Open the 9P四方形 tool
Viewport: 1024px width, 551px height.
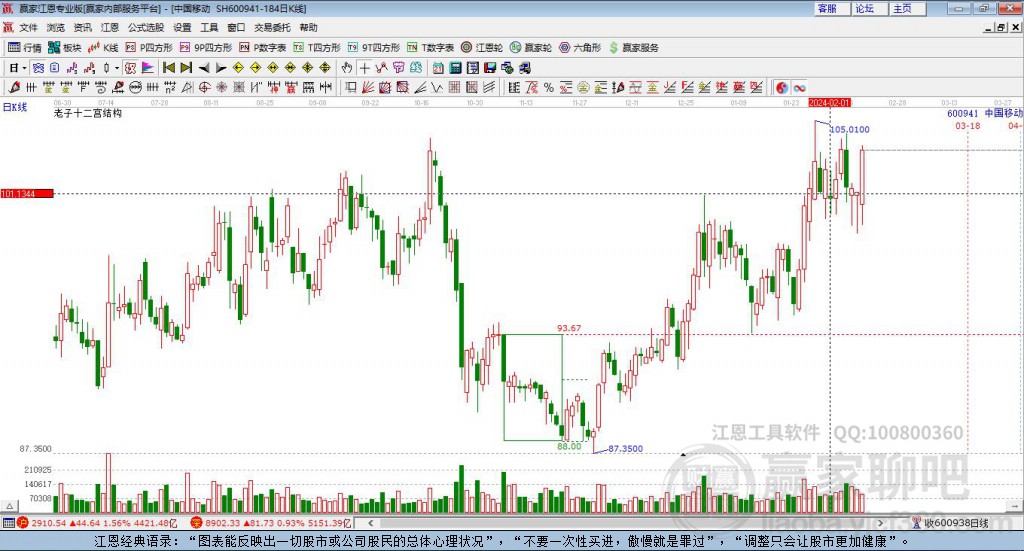(x=206, y=48)
